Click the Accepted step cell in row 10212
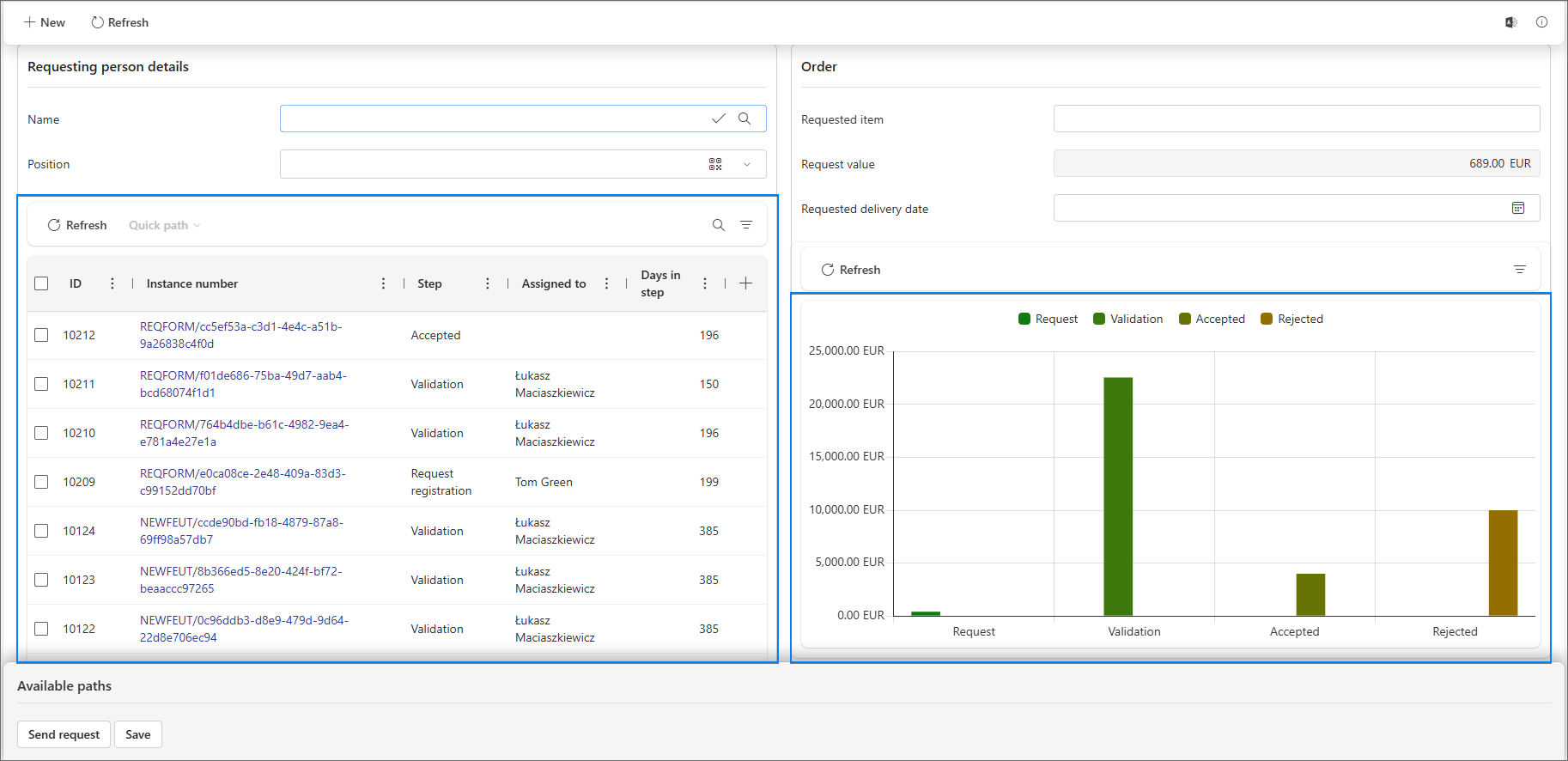 pyautogui.click(x=435, y=335)
